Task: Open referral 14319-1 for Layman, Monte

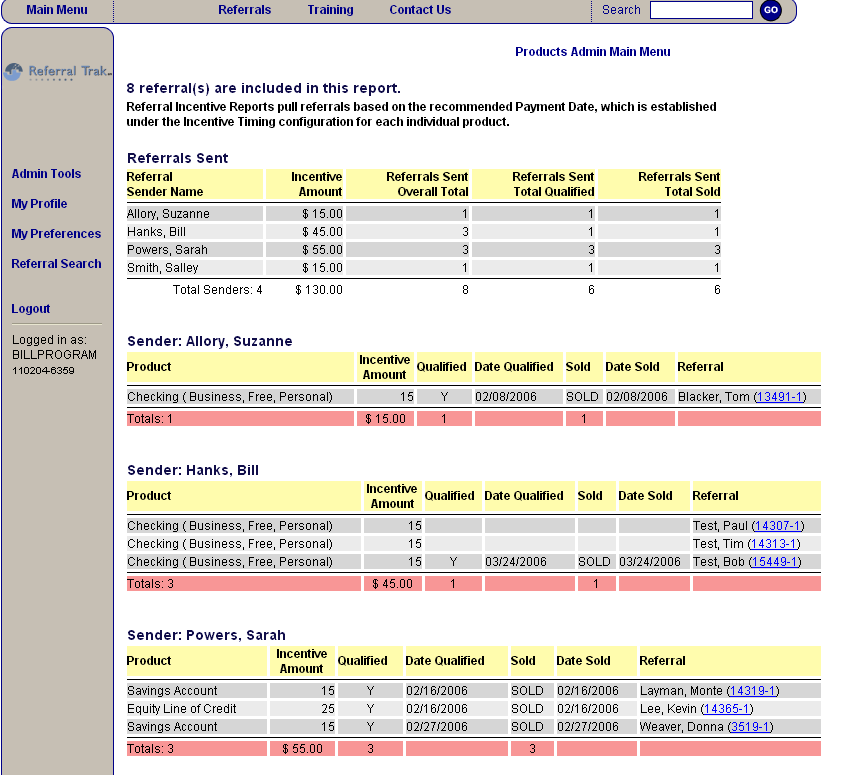Action: [752, 690]
